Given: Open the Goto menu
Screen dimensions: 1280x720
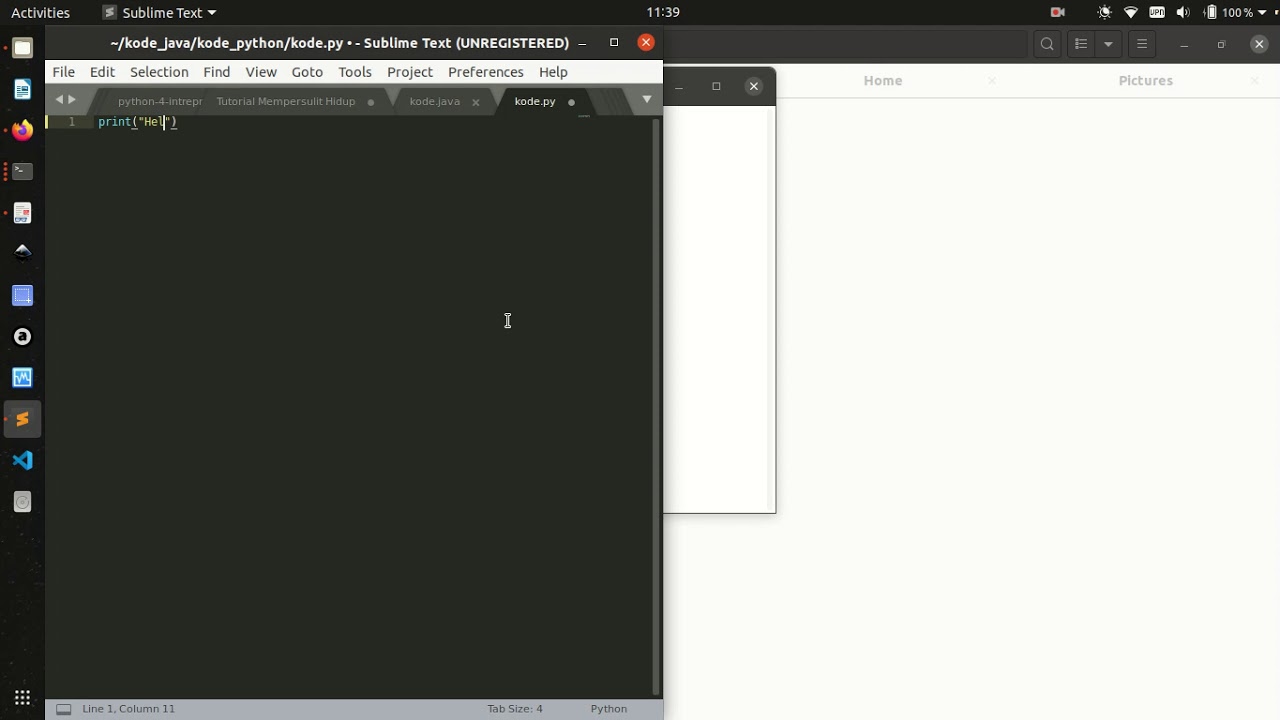Looking at the screenshot, I should [307, 72].
